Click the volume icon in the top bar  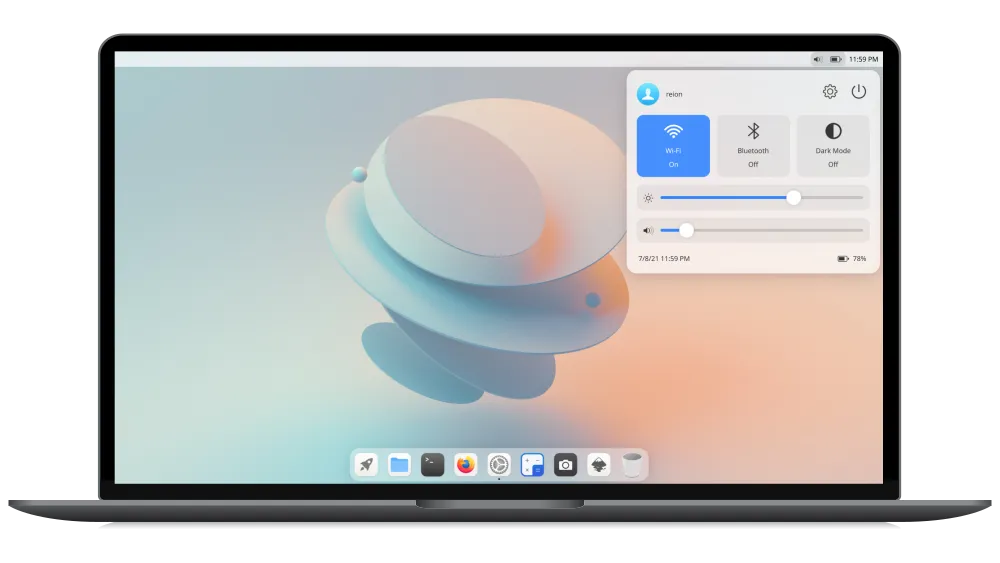point(817,59)
